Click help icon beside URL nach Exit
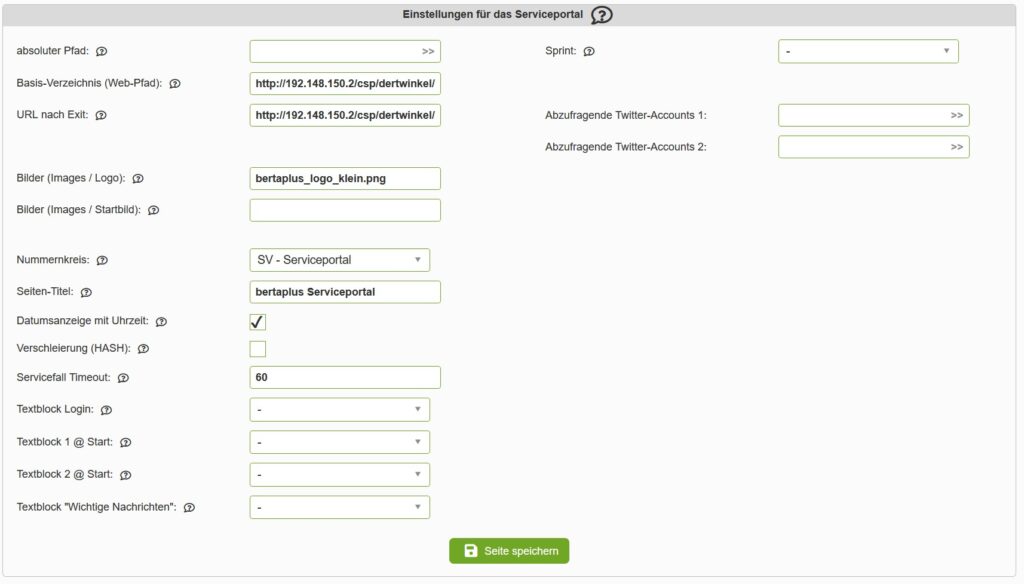 [101, 115]
